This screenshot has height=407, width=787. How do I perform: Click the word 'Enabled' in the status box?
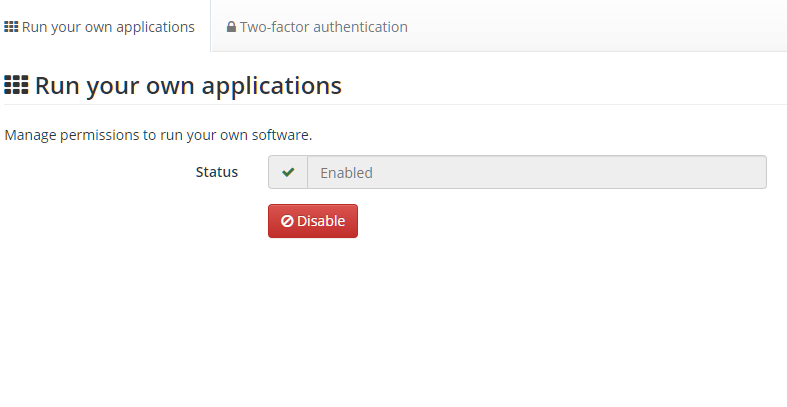[x=346, y=172]
